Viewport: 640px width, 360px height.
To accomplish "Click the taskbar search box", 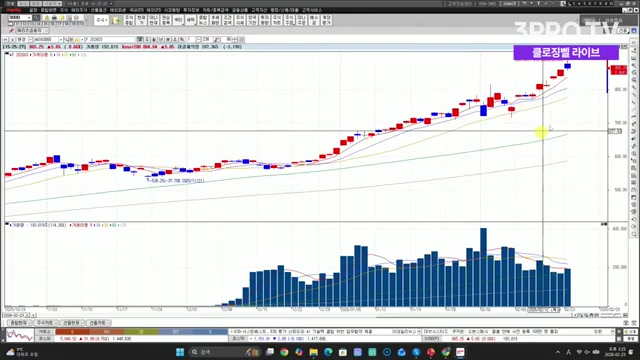I will (x=224, y=352).
